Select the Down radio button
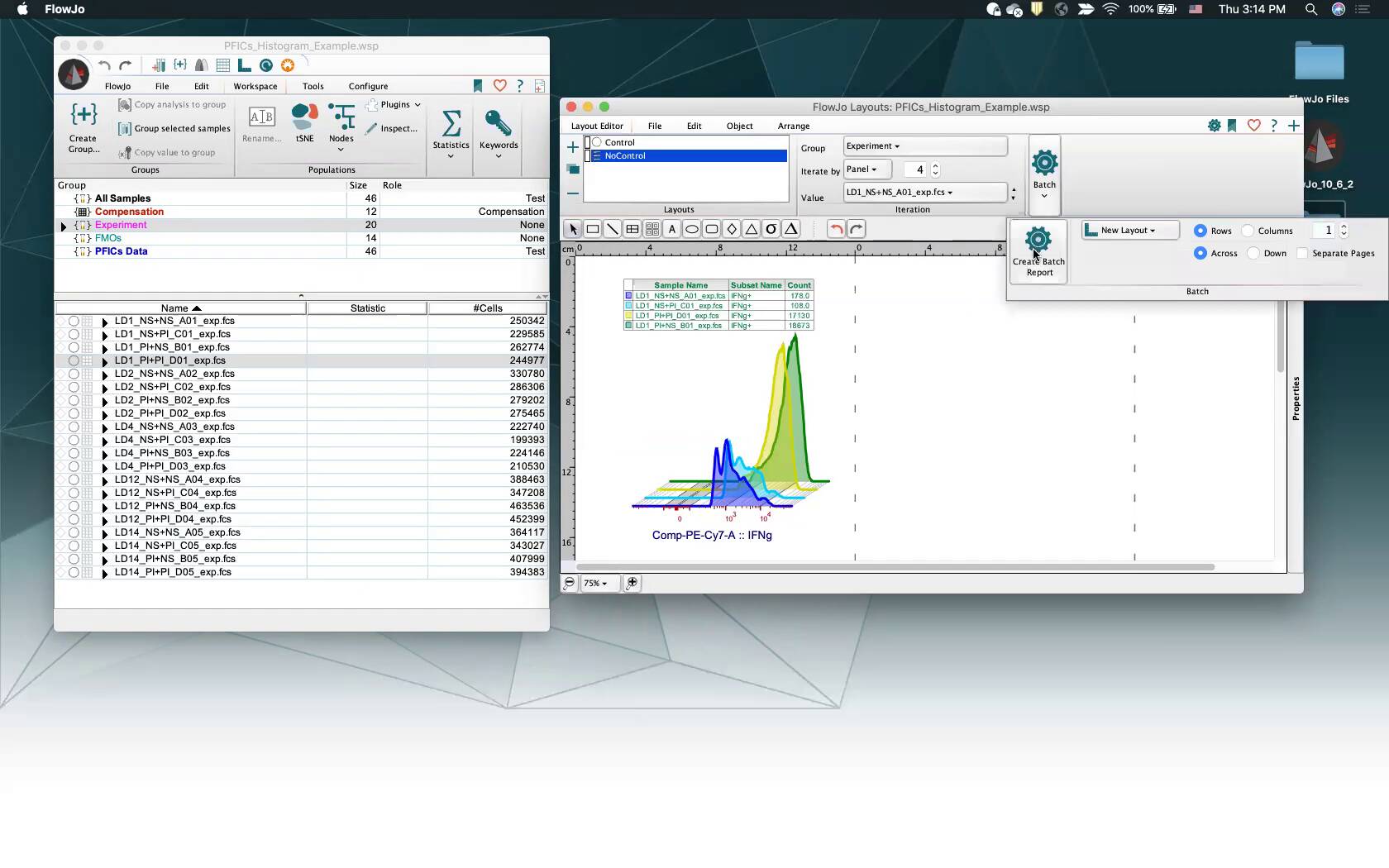Viewport: 1389px width, 868px height. (x=1253, y=253)
